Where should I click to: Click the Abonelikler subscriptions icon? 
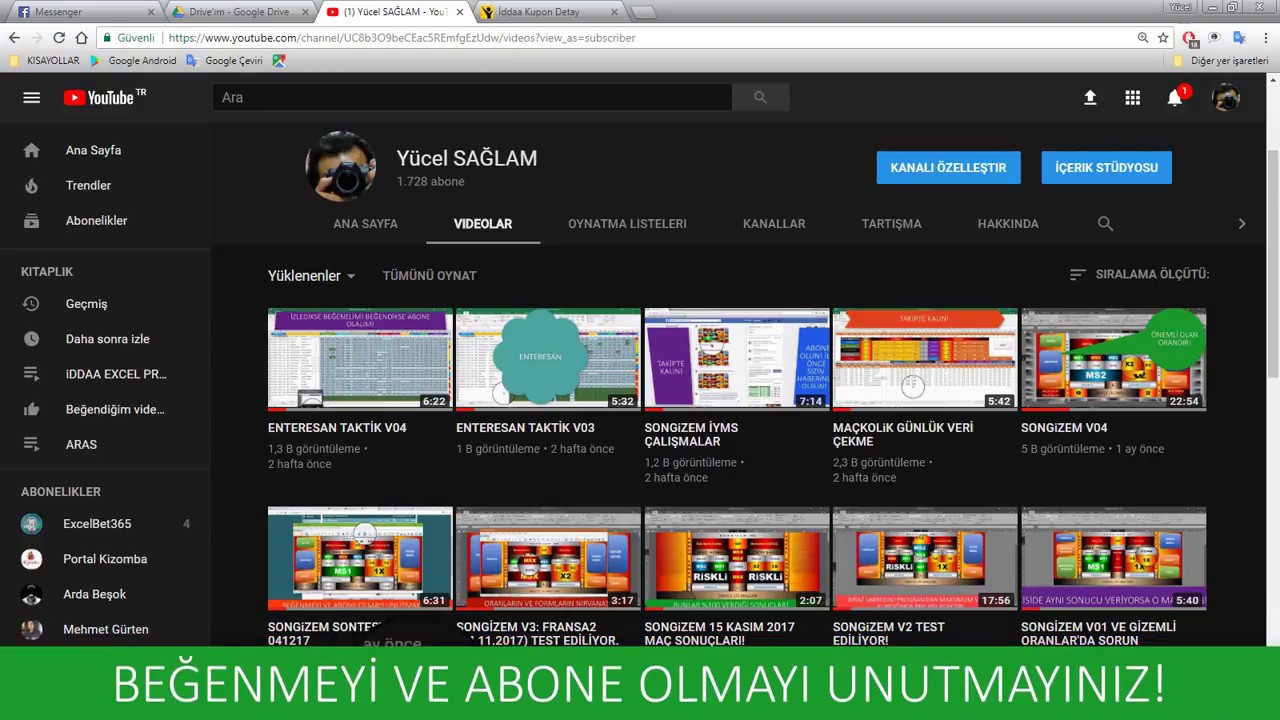click(31, 220)
